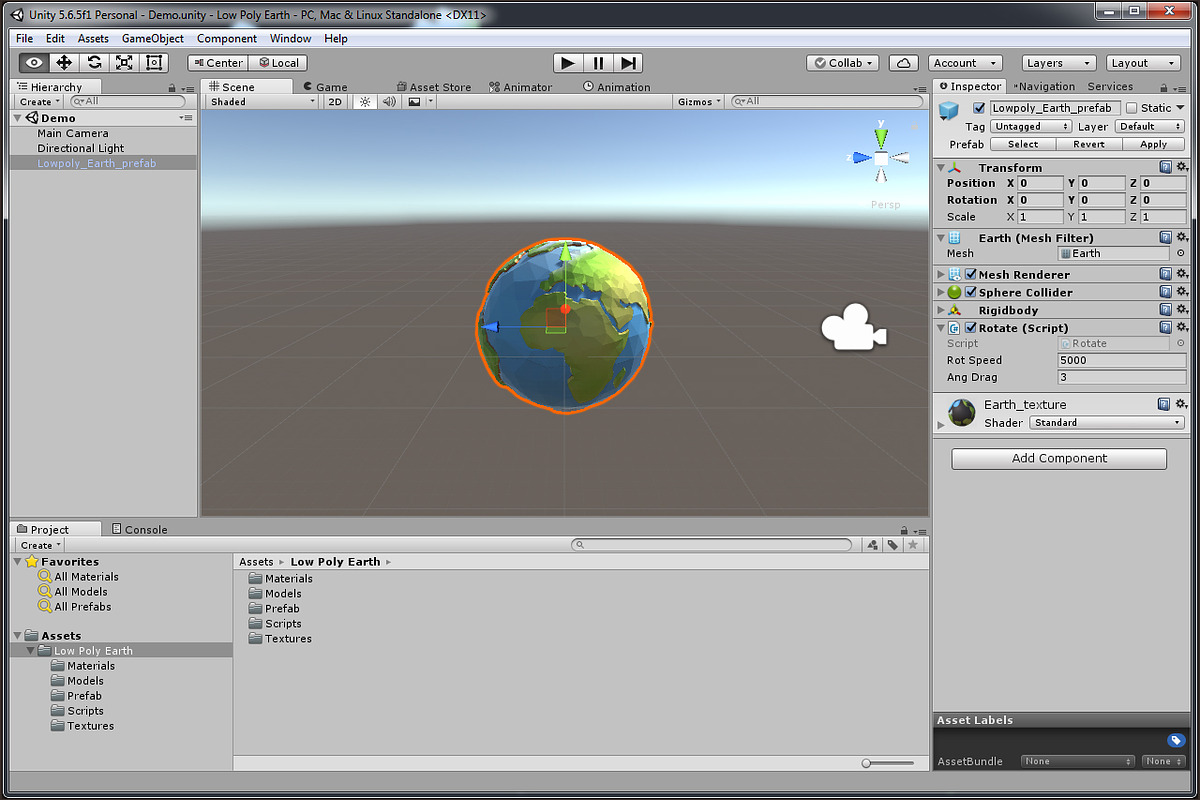The width and height of the screenshot is (1200, 800).
Task: Click the blue asset label tag icon
Action: (x=1176, y=740)
